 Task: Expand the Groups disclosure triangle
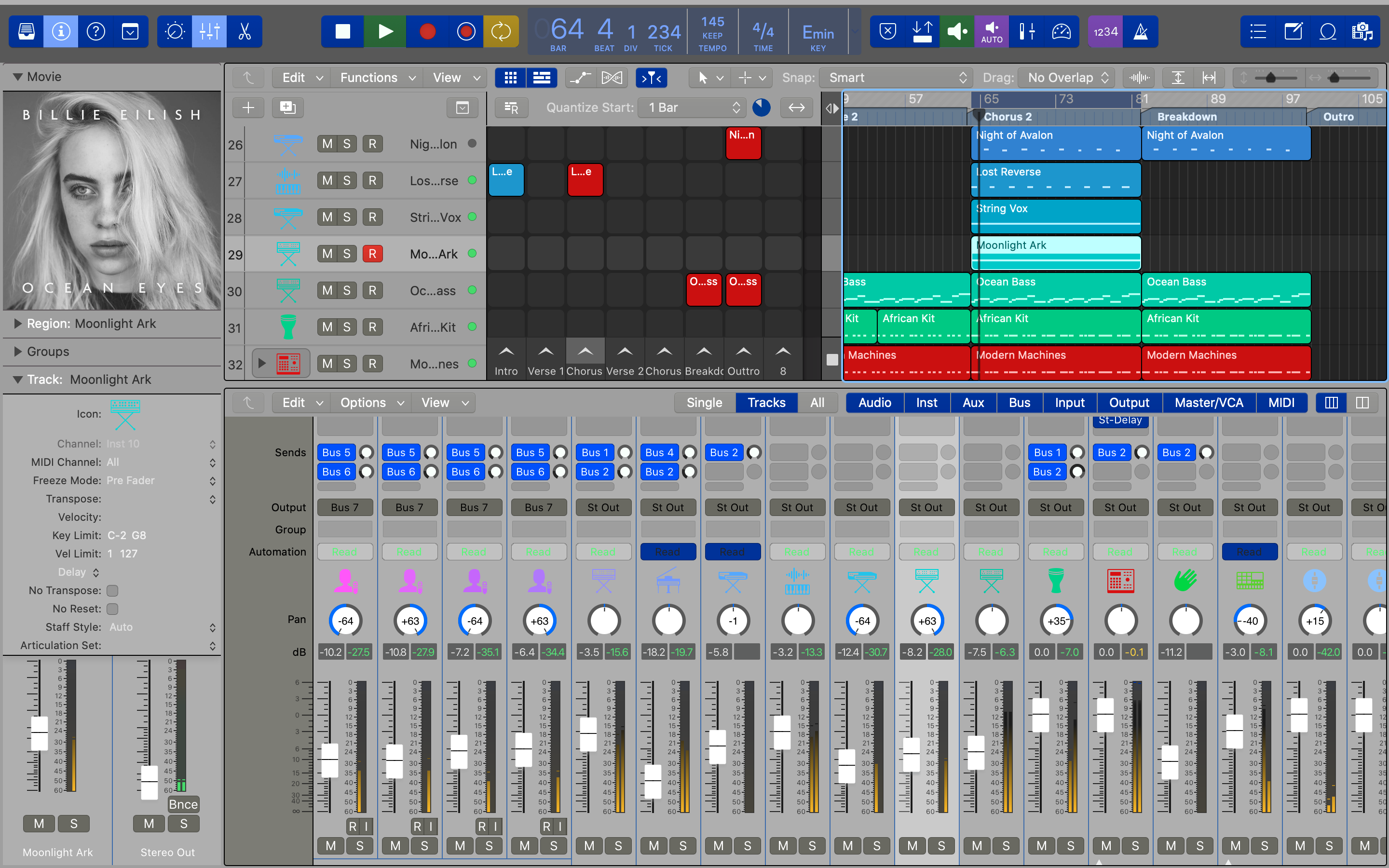(x=18, y=352)
